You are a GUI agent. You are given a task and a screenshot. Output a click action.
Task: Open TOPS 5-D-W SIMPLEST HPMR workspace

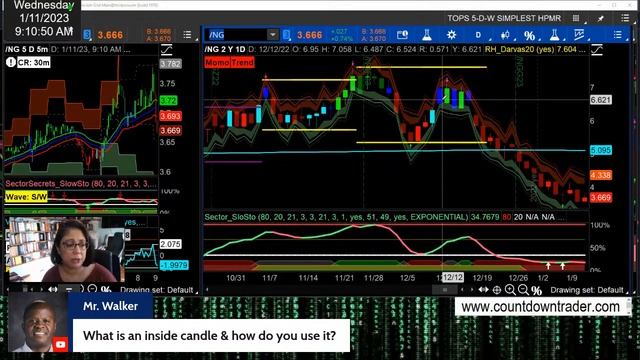pyautogui.click(x=504, y=18)
